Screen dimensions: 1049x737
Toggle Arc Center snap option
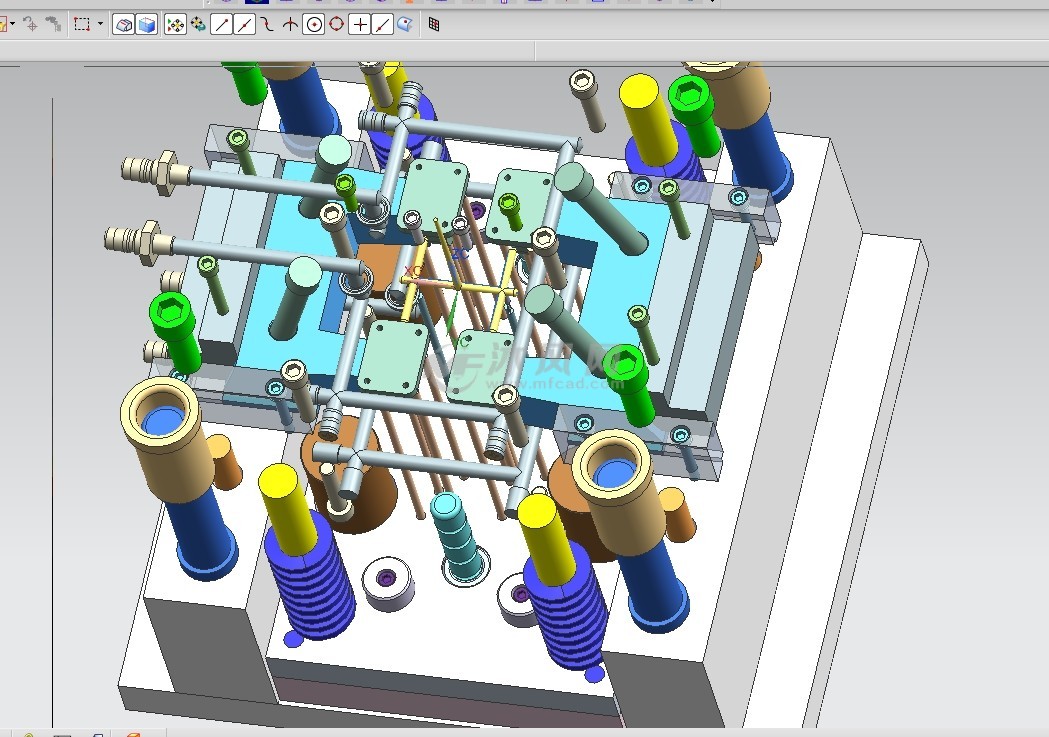click(313, 24)
